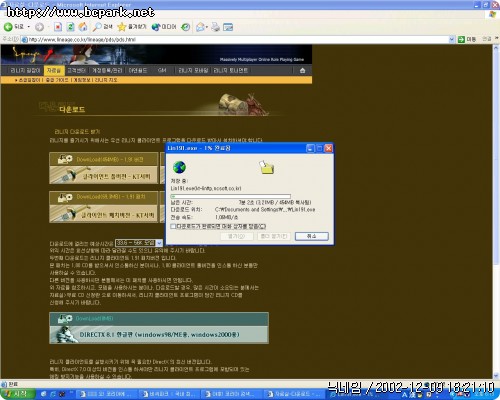Click the globe icon in download dialog
Image resolution: width=500 pixels, height=400 pixels.
point(179,167)
